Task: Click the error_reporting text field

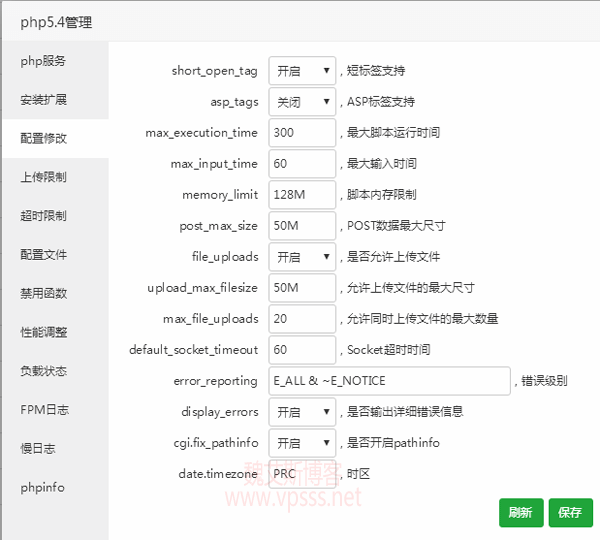Action: pos(390,381)
